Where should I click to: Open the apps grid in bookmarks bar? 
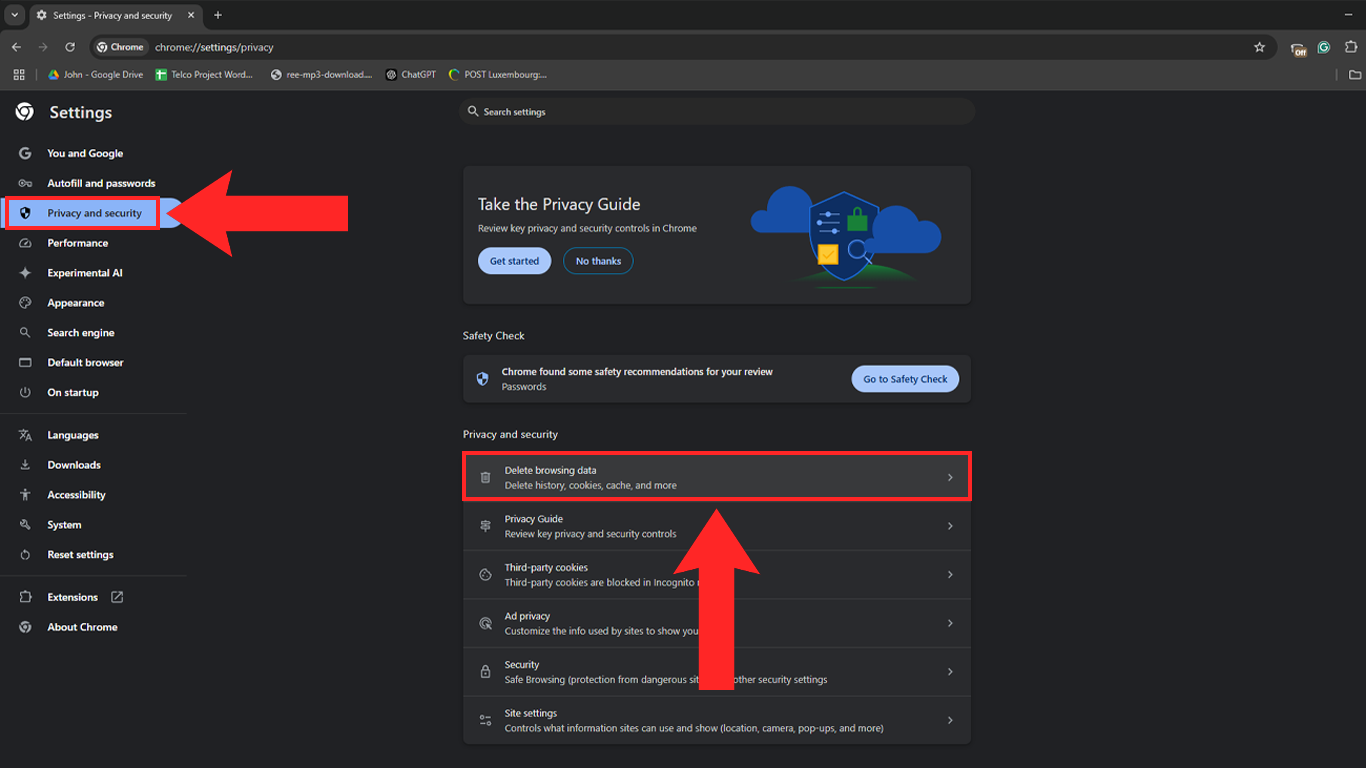point(19,75)
